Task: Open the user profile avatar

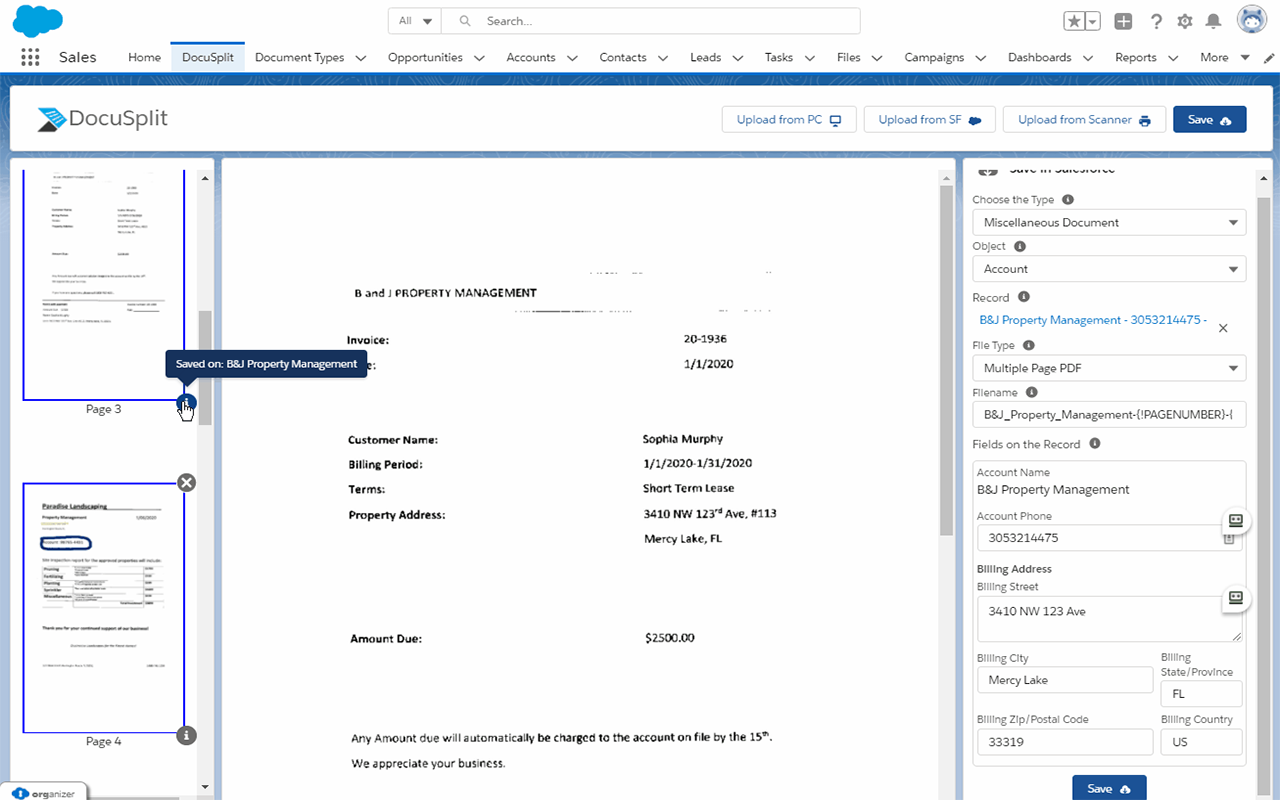Action: pos(1252,20)
